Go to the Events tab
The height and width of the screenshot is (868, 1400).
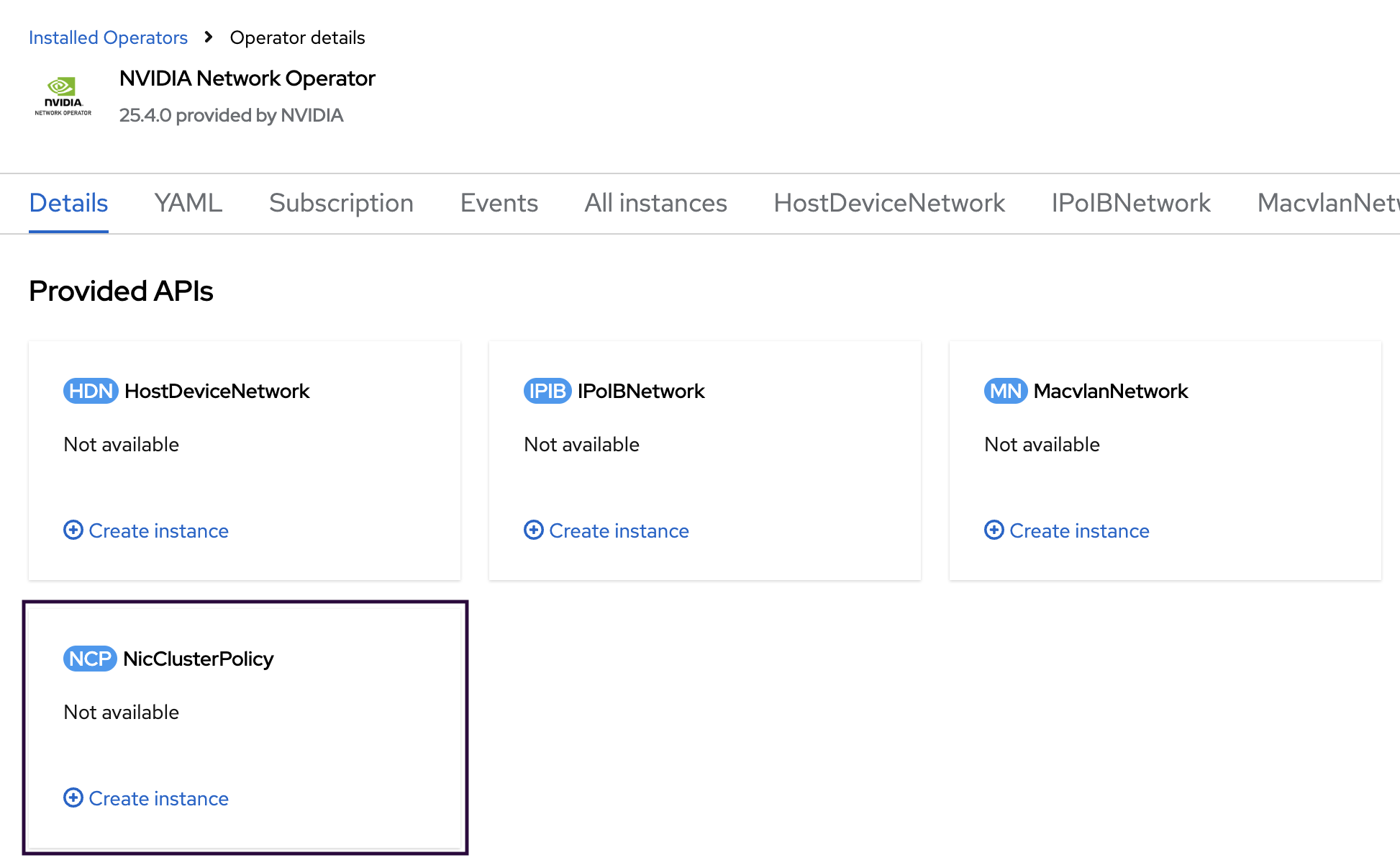[x=499, y=203]
